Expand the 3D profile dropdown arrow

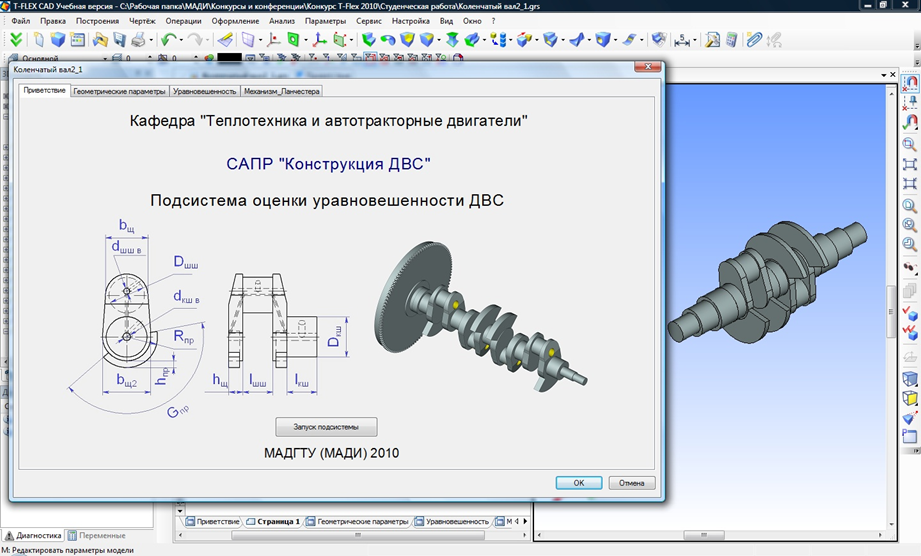305,40
